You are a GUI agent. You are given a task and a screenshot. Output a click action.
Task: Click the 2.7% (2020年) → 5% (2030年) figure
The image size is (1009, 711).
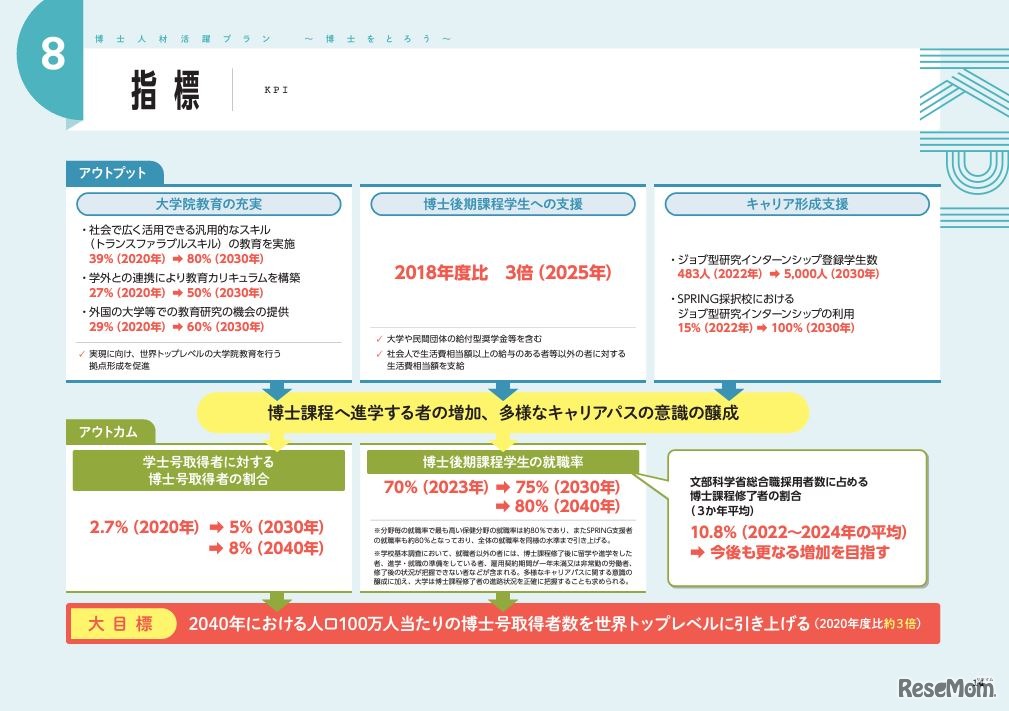tap(207, 528)
